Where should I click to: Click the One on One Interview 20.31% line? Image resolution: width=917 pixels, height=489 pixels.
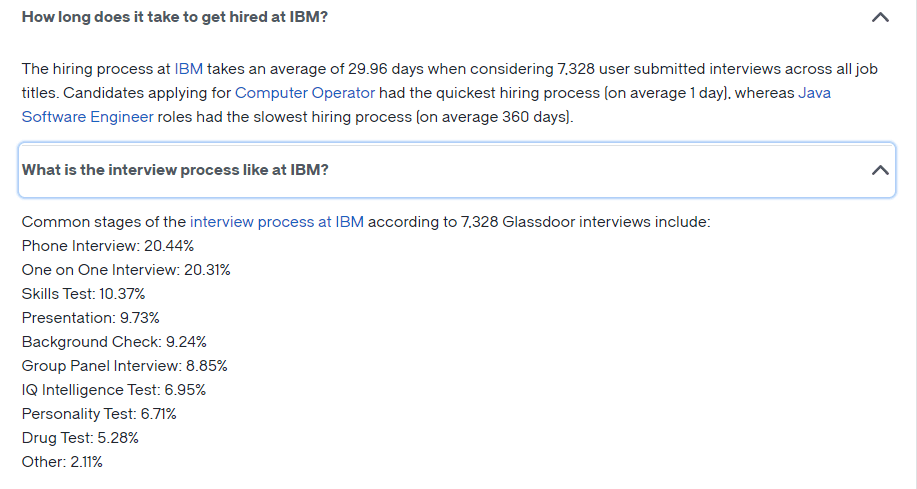tap(126, 270)
